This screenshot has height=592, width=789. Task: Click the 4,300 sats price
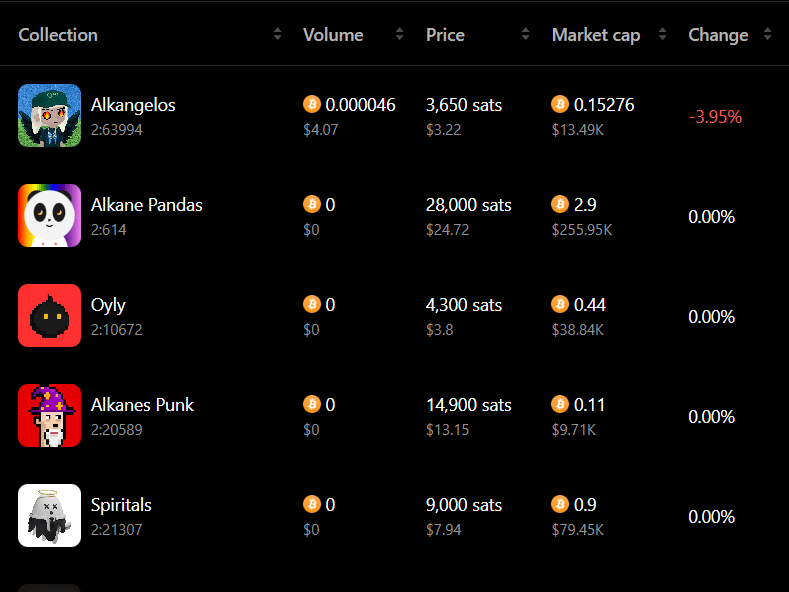[x=464, y=305]
